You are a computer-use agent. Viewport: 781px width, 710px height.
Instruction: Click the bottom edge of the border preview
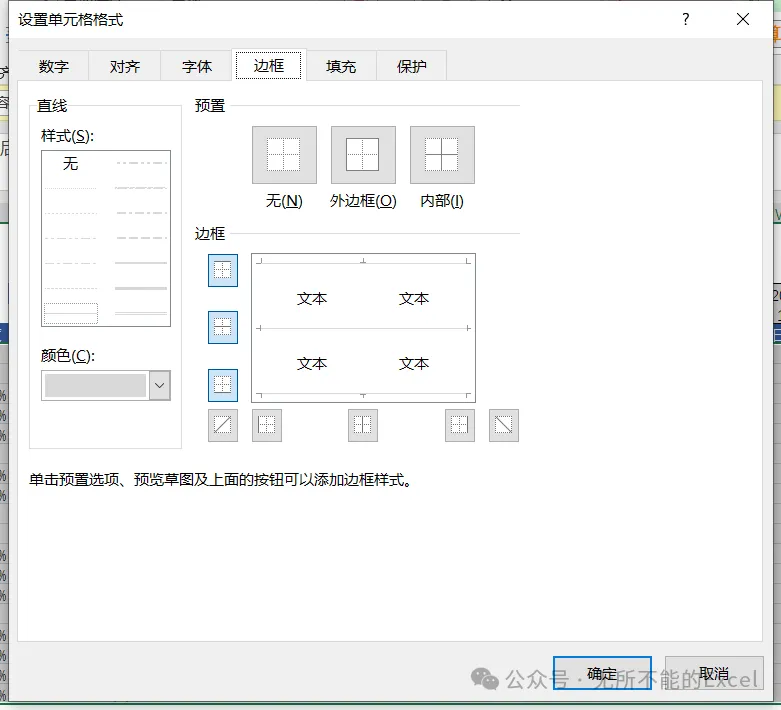[x=364, y=395]
